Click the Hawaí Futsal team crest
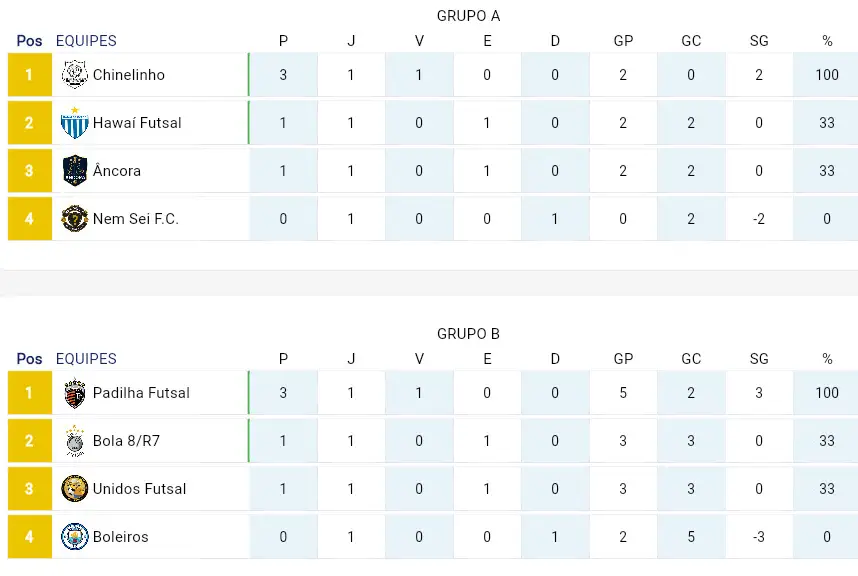This screenshot has width=858, height=576. (75, 123)
